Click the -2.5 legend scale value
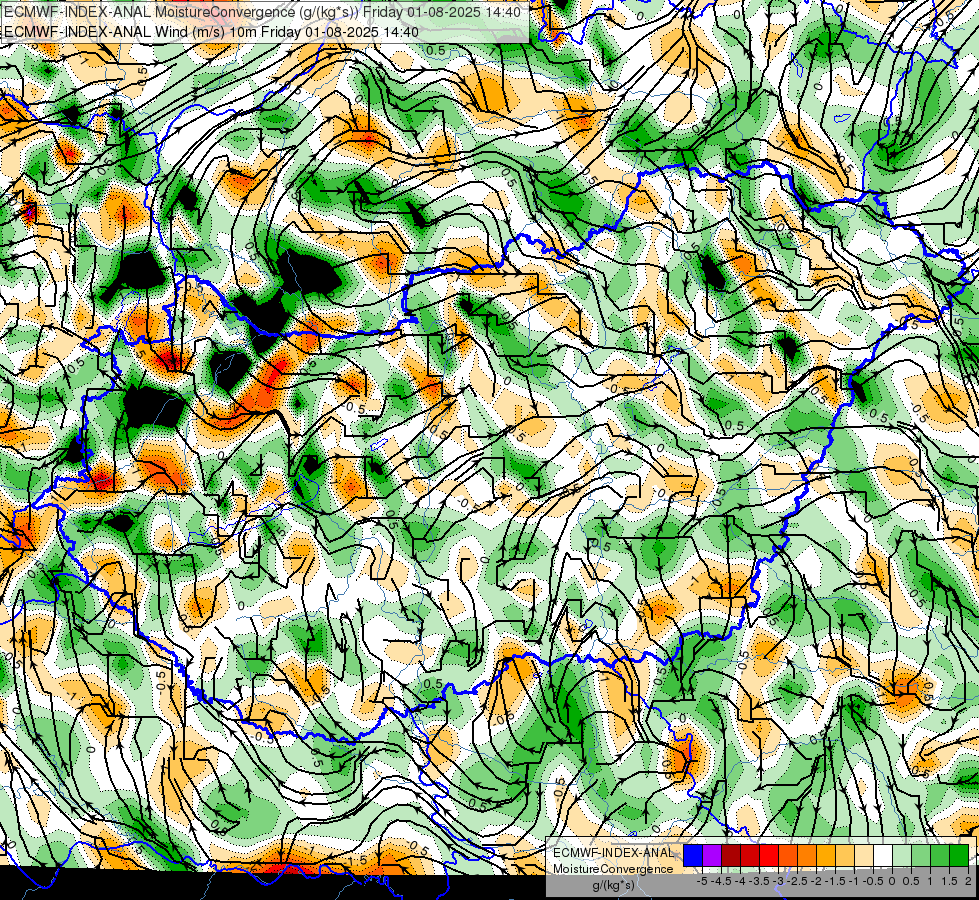The height and width of the screenshot is (900, 979). tap(797, 881)
